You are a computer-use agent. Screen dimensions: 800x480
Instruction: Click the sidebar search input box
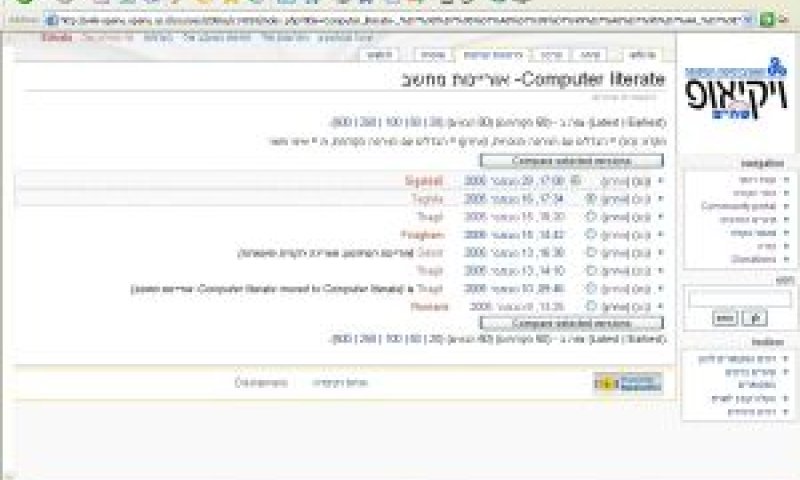click(x=739, y=299)
